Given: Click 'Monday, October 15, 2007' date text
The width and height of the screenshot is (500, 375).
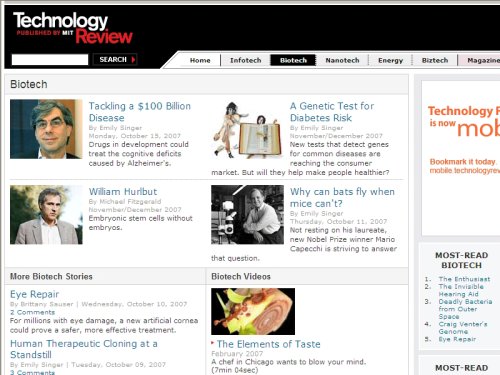Looking at the screenshot, I should coord(135,136).
